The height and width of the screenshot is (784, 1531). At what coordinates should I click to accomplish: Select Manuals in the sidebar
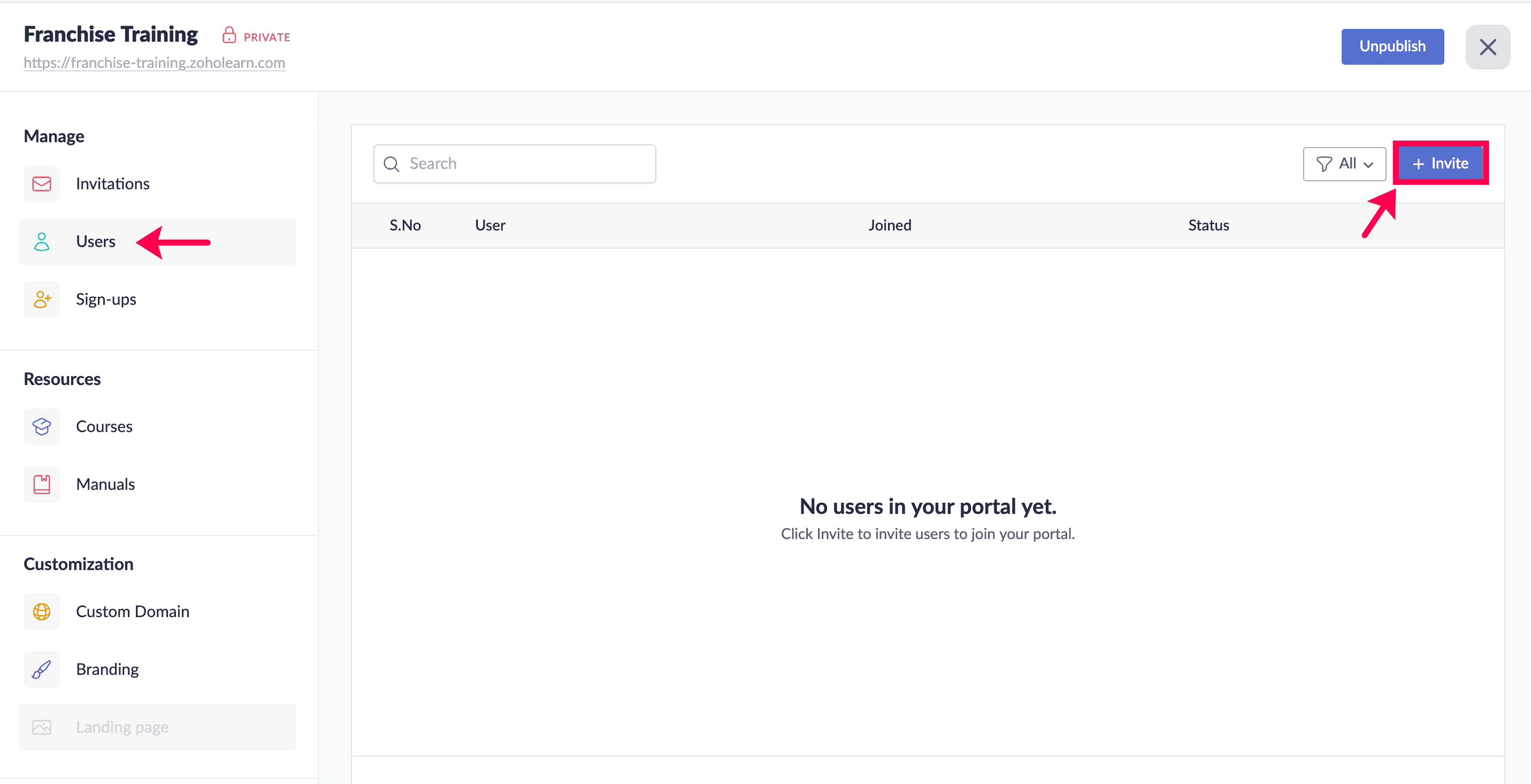105,484
